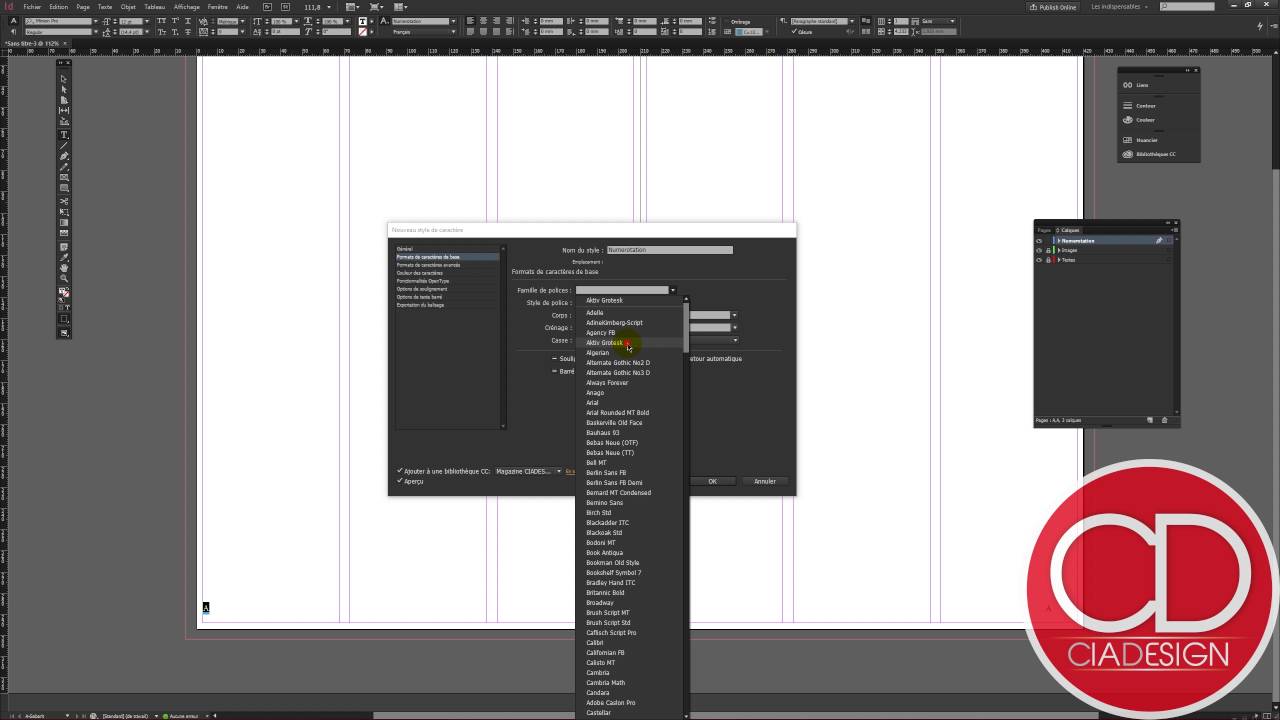Open the Texte menu

point(105,7)
